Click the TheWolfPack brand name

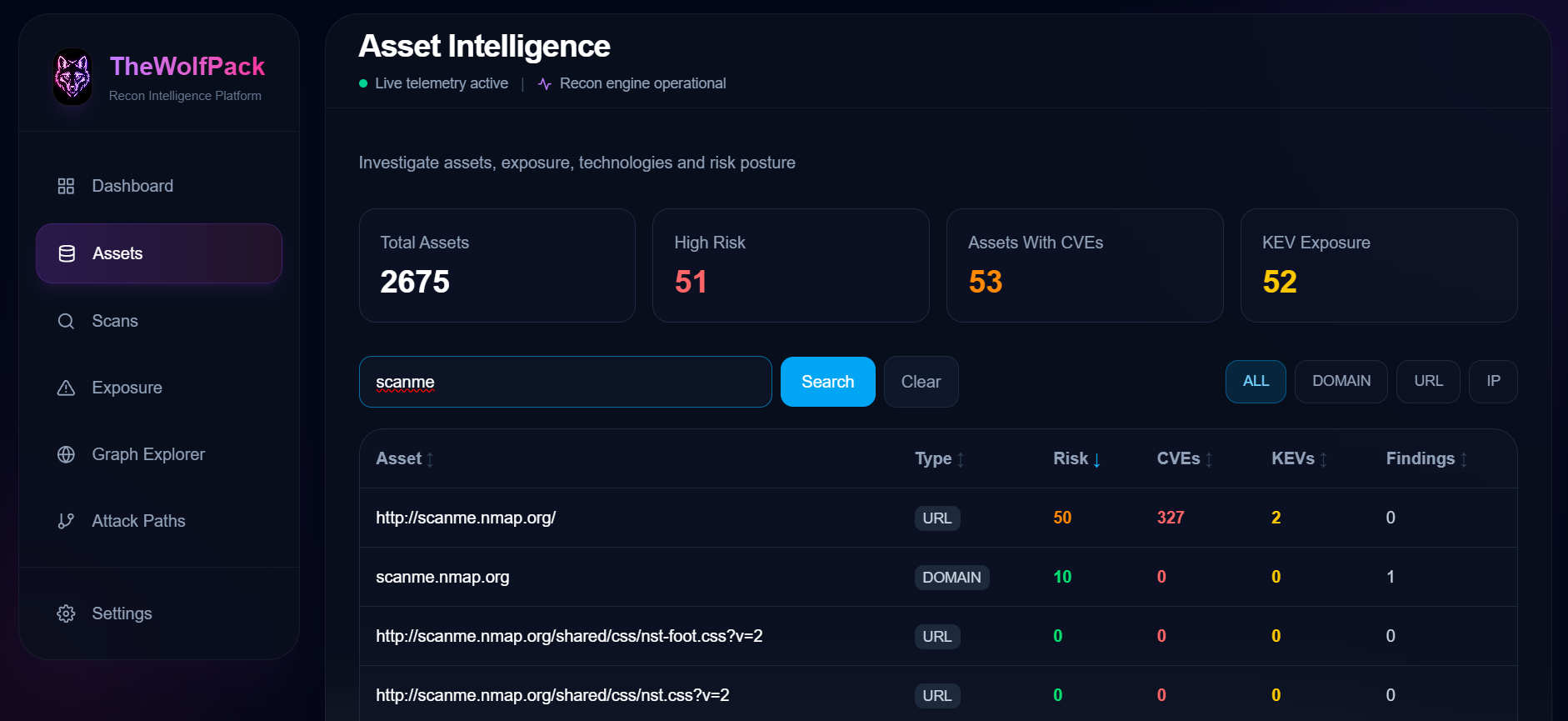[x=187, y=66]
